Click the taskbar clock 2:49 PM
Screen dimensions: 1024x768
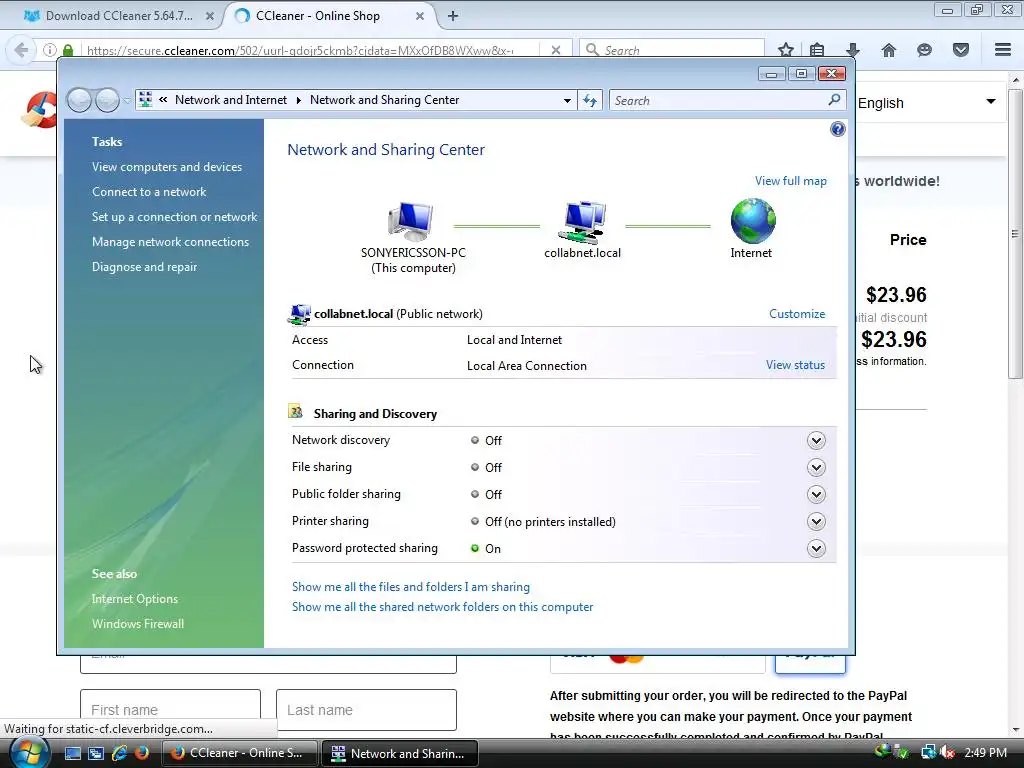point(985,753)
